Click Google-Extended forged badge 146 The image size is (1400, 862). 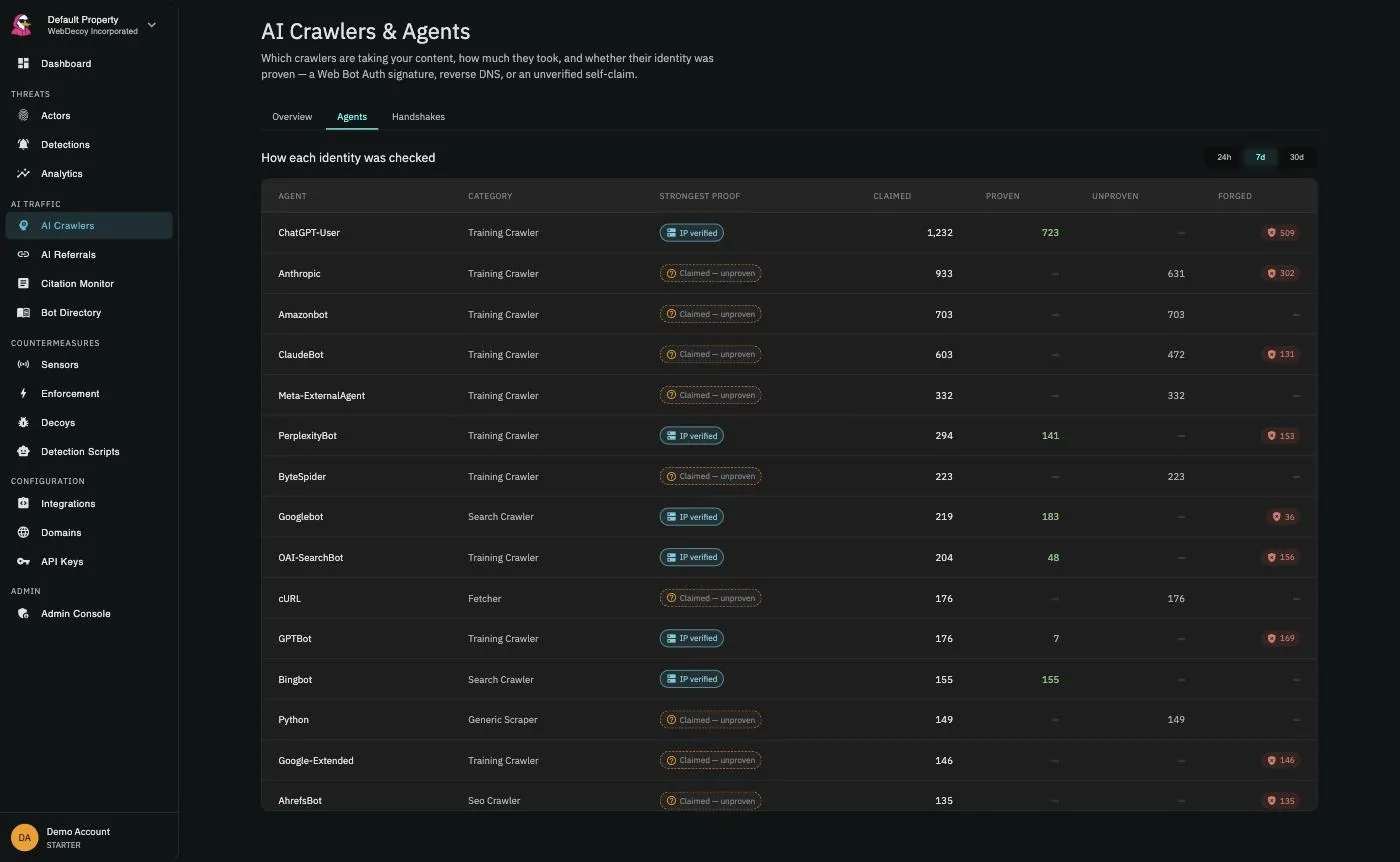[x=1281, y=760]
